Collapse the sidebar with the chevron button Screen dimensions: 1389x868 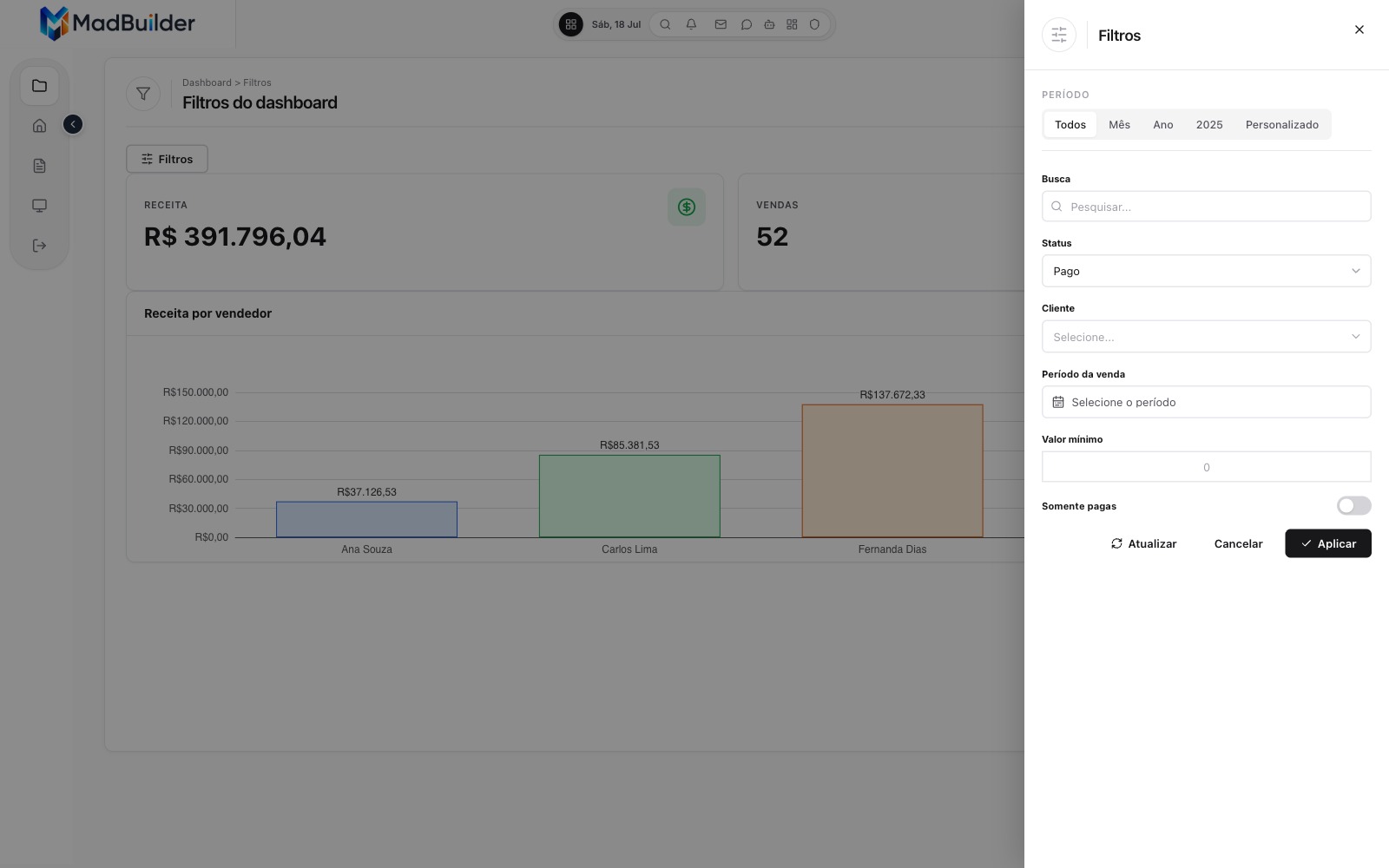pyautogui.click(x=73, y=125)
